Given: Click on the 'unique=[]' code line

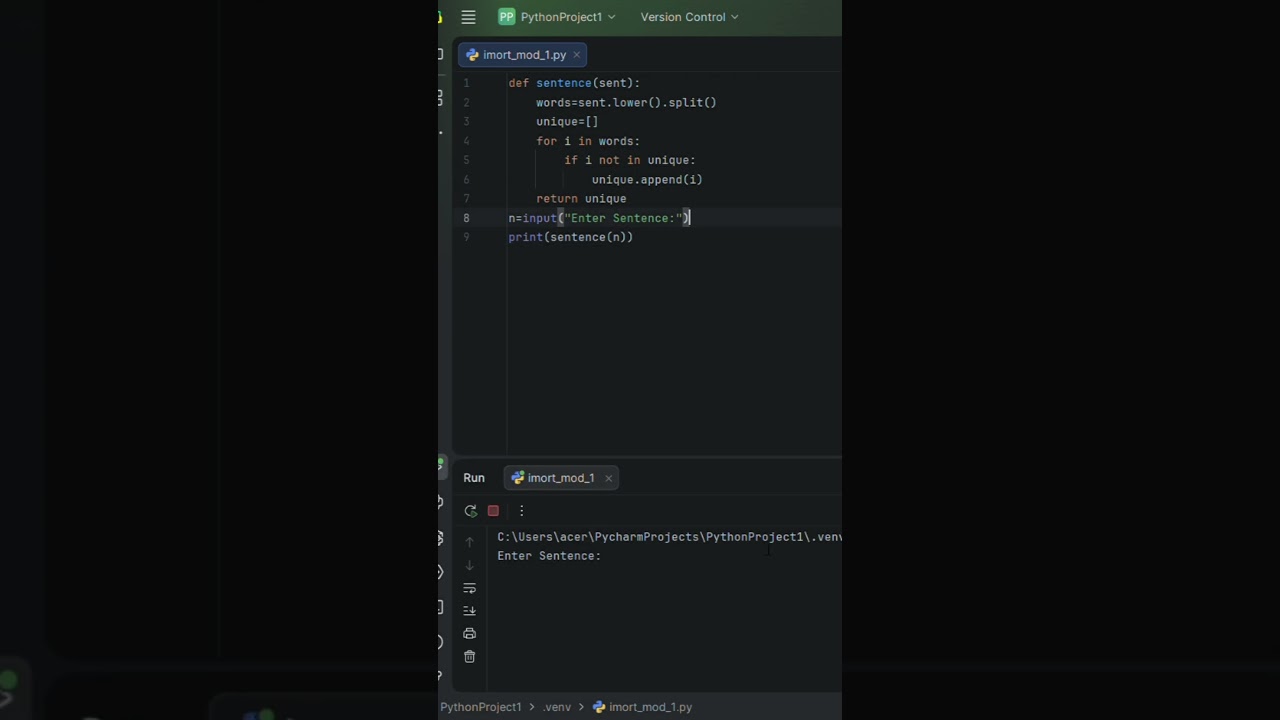Looking at the screenshot, I should pos(567,122).
